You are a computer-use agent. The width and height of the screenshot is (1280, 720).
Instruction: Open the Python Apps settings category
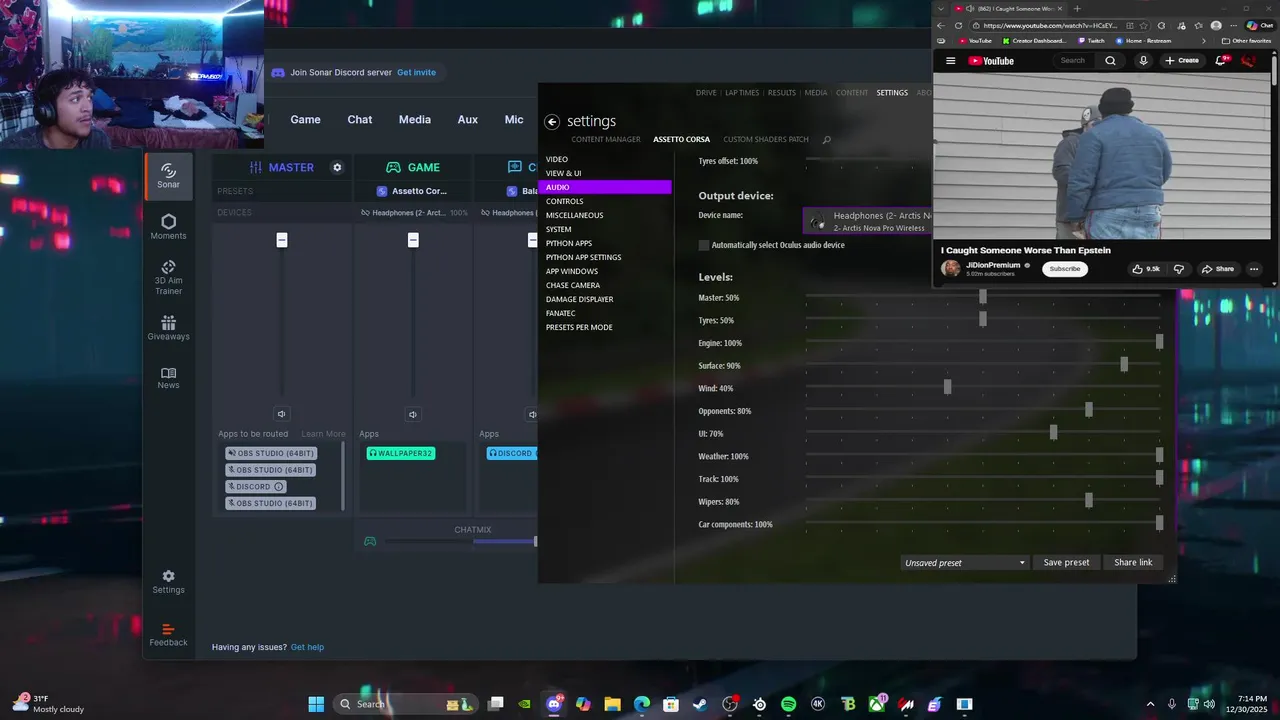[x=569, y=244]
